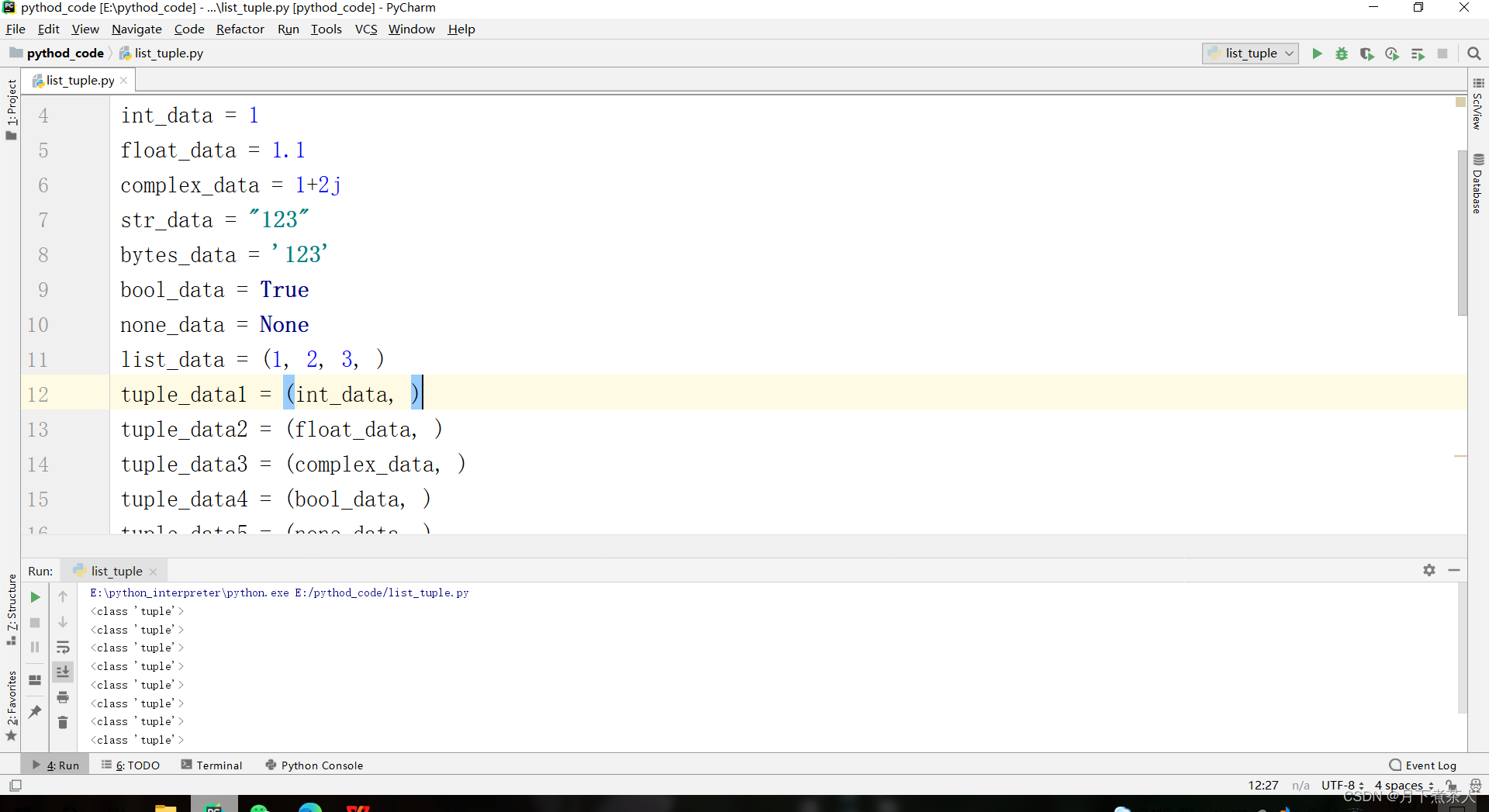Change file encoding UTF-8 in status bar

coord(1342,786)
